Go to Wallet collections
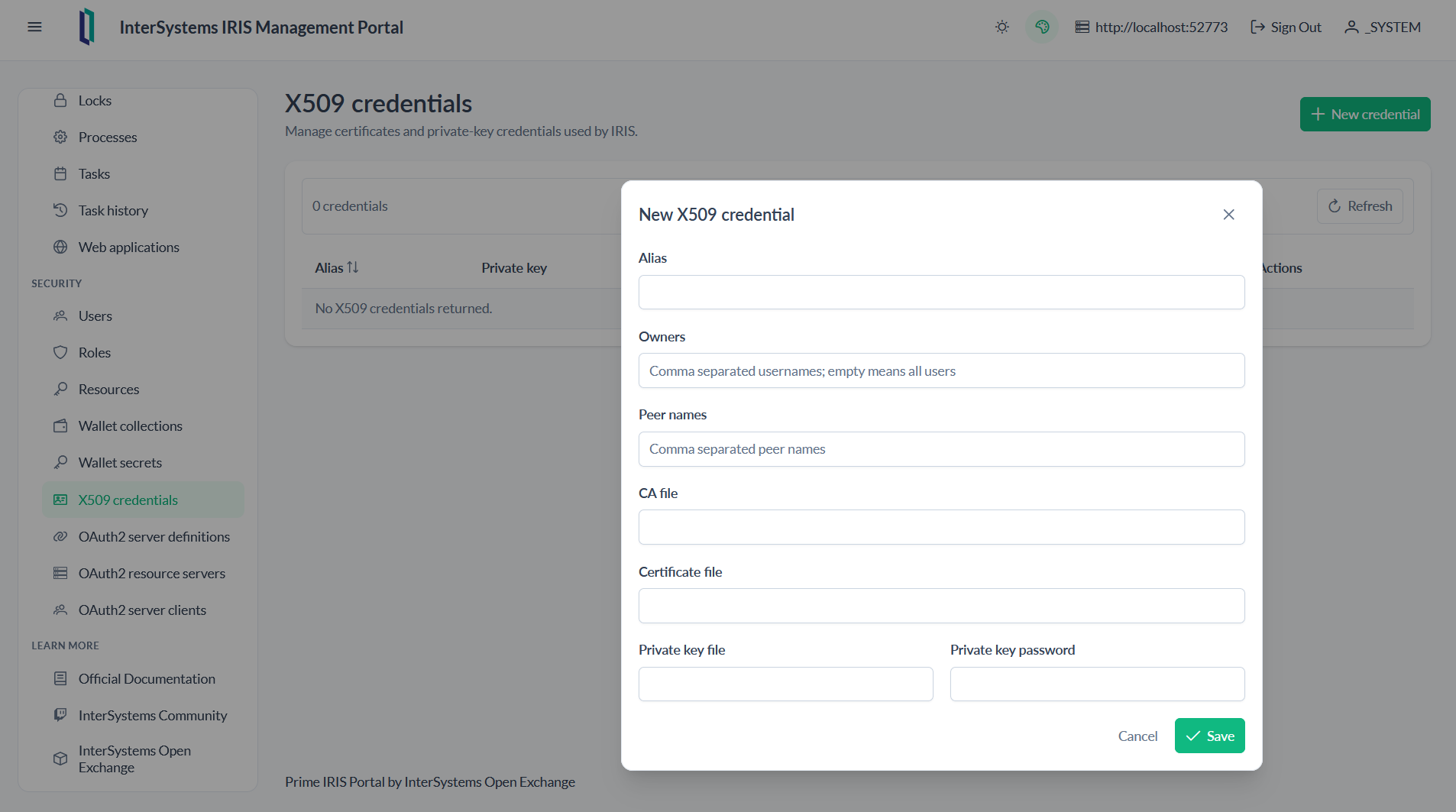 pyautogui.click(x=143, y=425)
